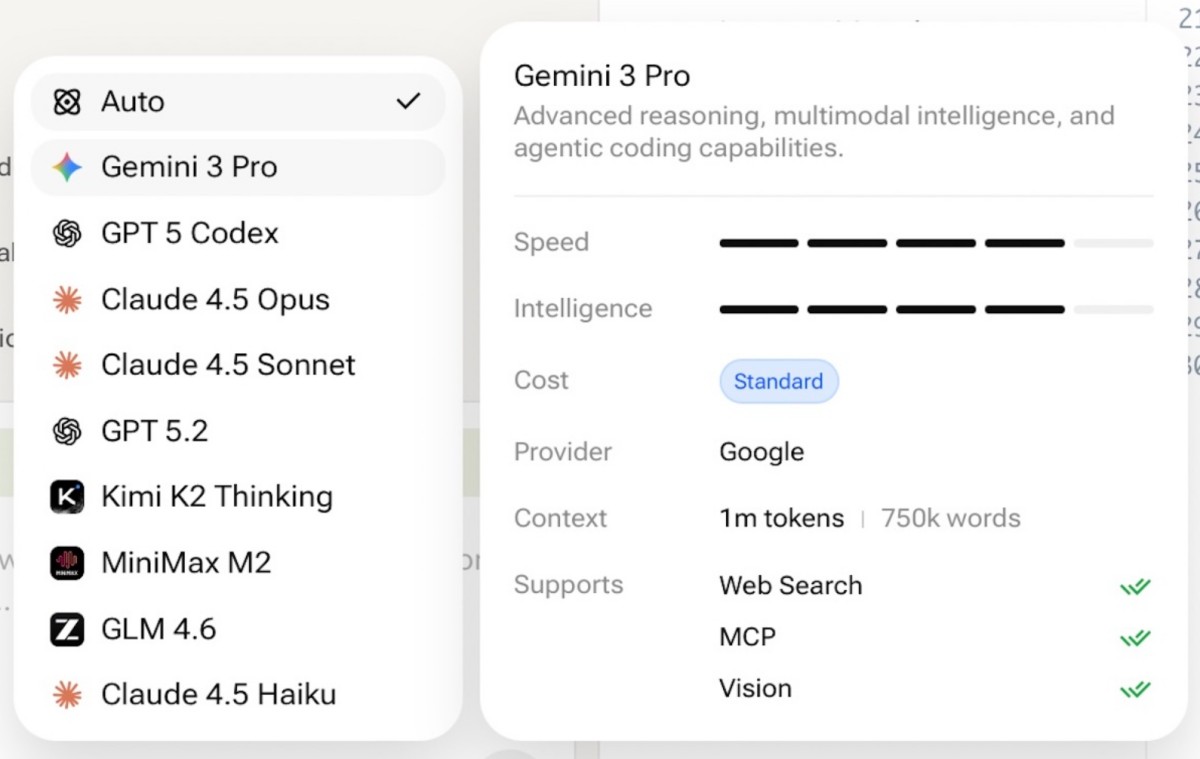Image resolution: width=1200 pixels, height=759 pixels.
Task: Click the GLM 4.6 Z logo icon
Action: 67,629
